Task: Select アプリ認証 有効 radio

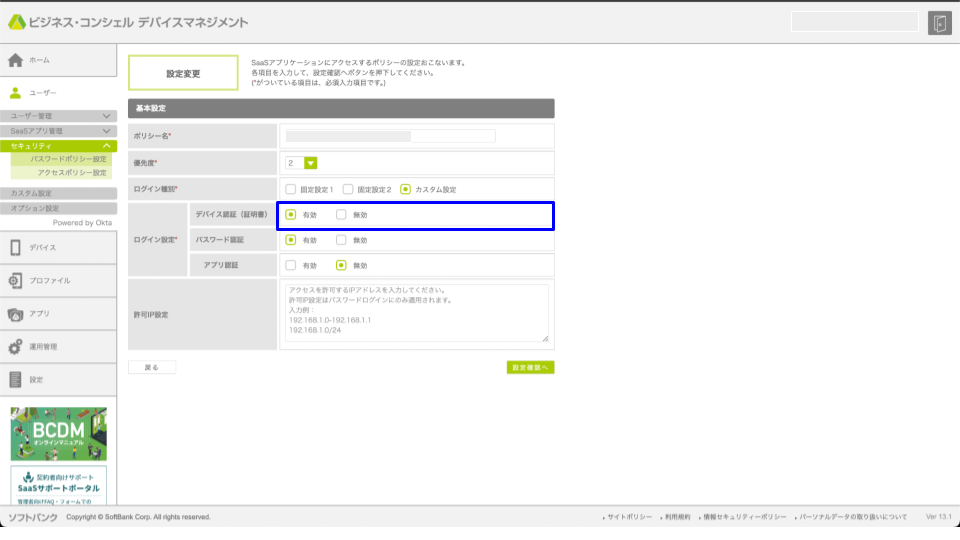Action: [x=291, y=265]
